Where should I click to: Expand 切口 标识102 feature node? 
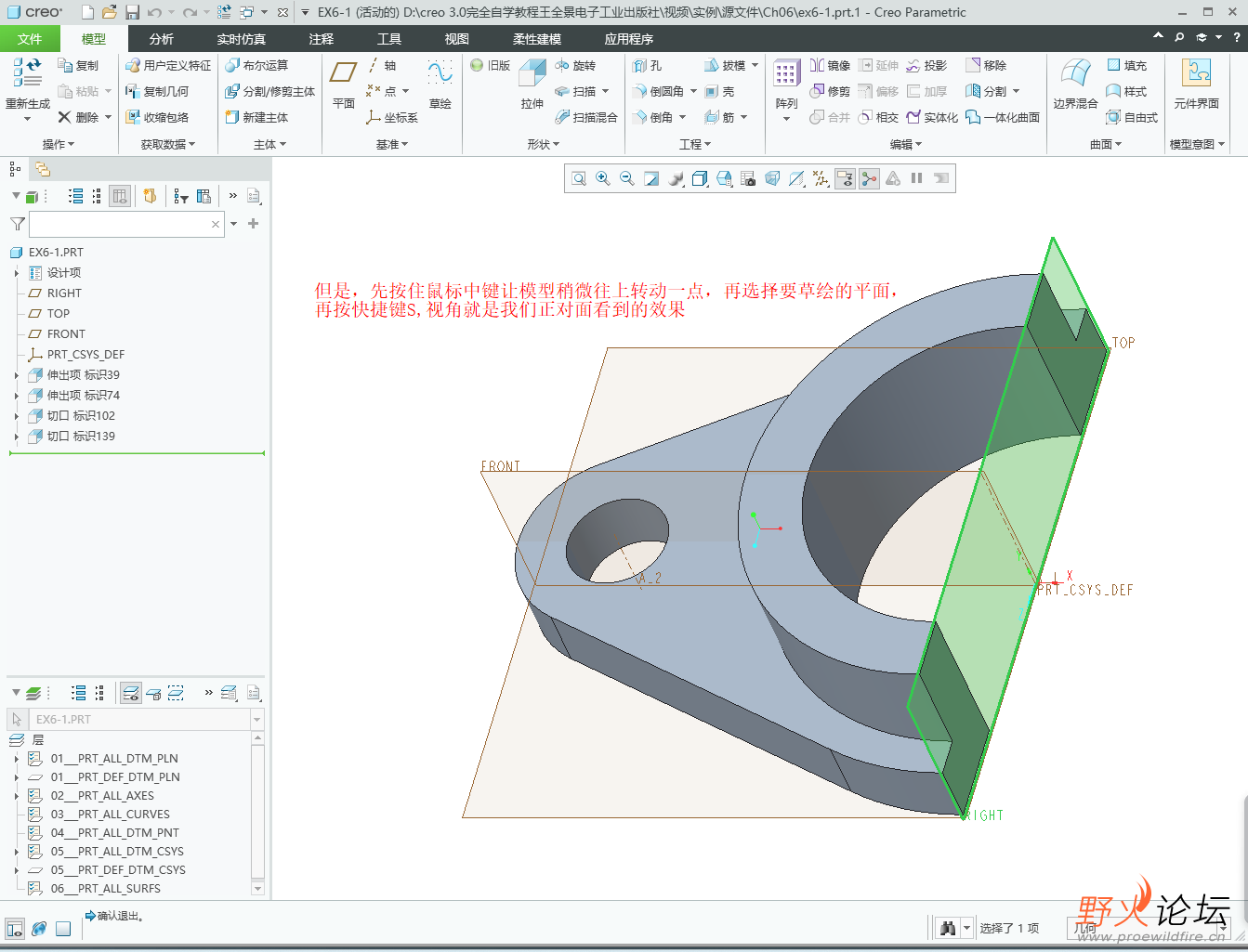click(17, 416)
